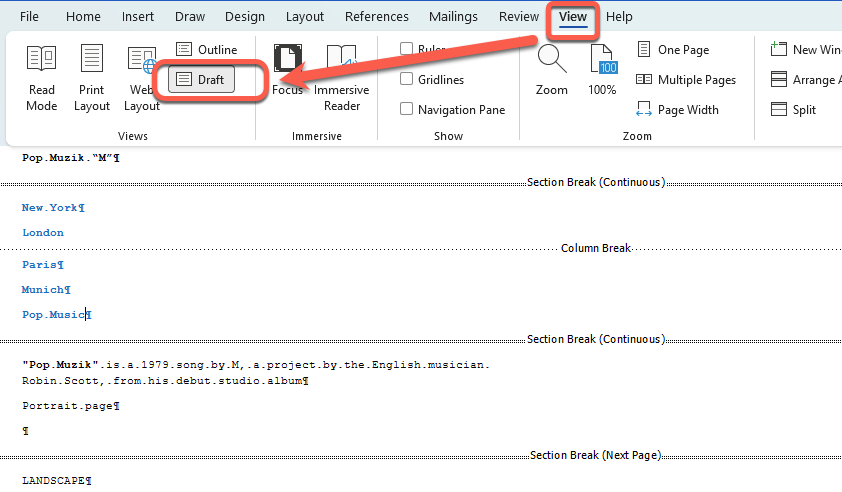Open the Review tab
This screenshot has width=842, height=492.
519,17
